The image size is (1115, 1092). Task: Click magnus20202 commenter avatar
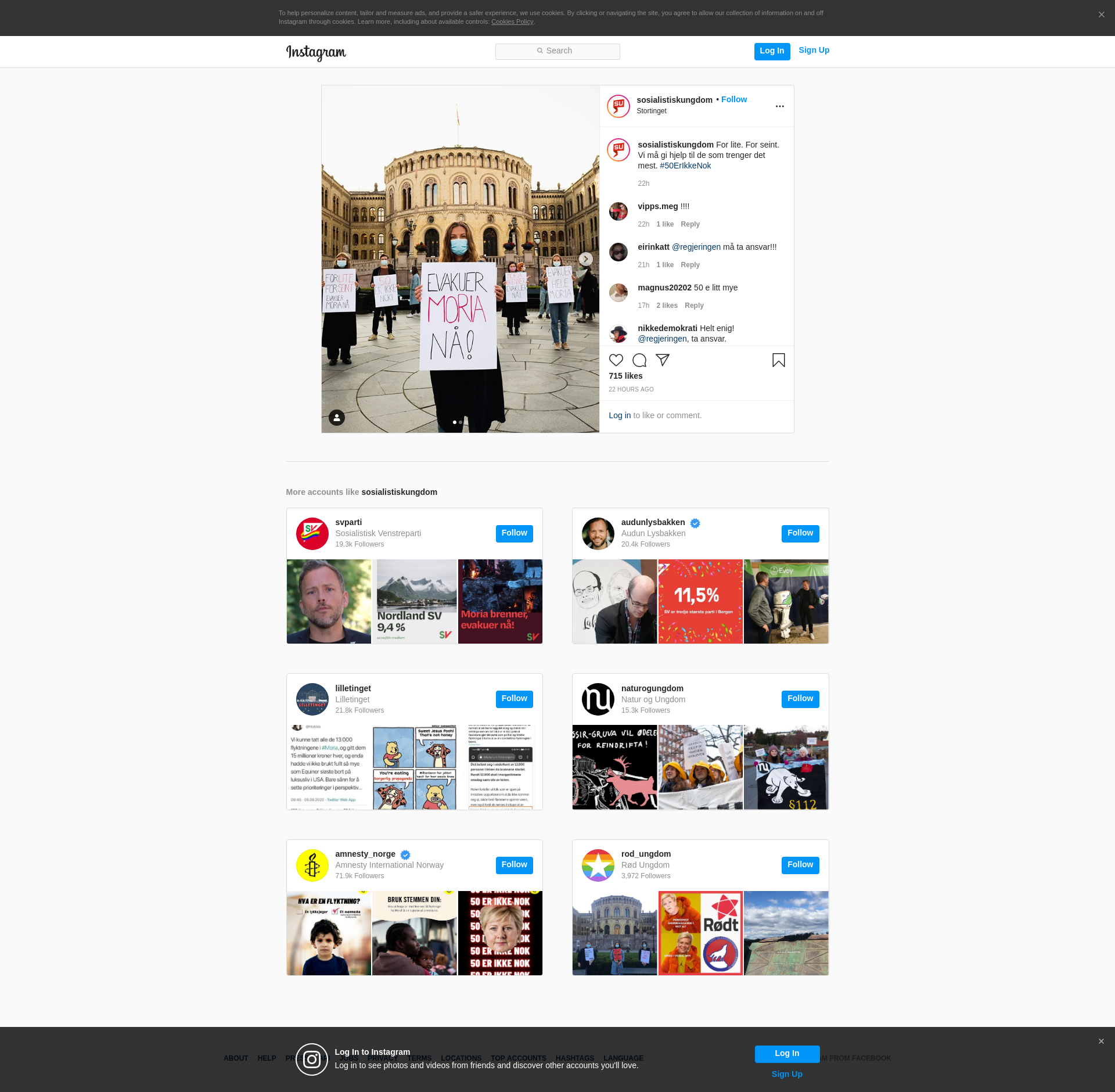(618, 293)
